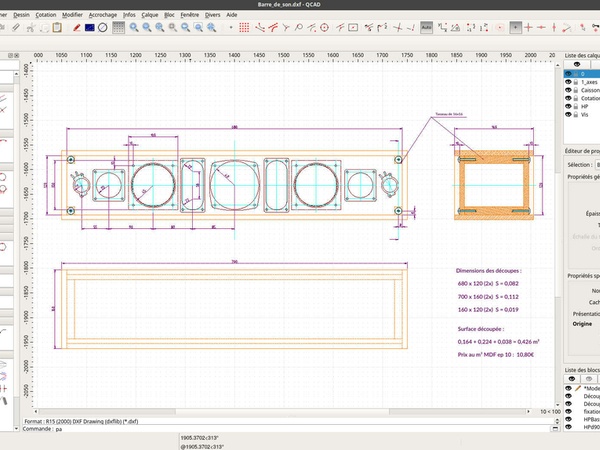Screen dimensions: 600x450
Task: Open the Accrochage menu
Action: pyautogui.click(x=102, y=16)
